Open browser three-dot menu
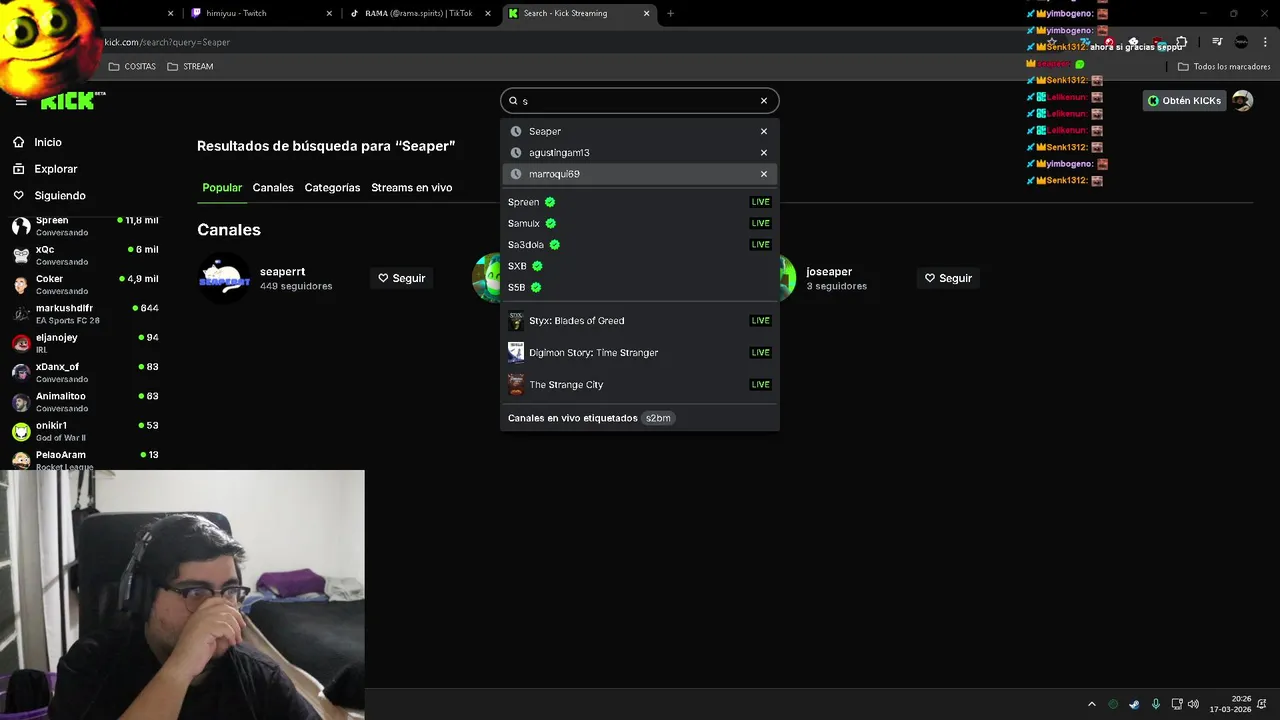1280x720 pixels. pyautogui.click(x=1265, y=42)
